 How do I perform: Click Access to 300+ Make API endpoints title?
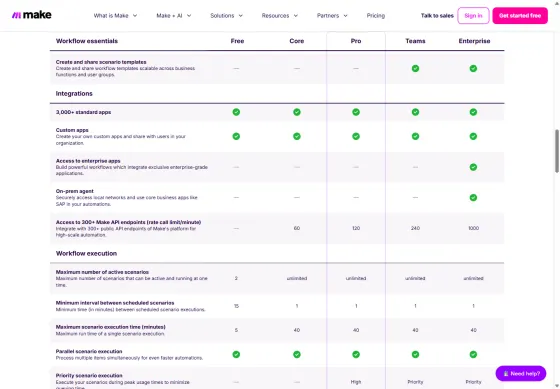pyautogui.click(x=128, y=222)
